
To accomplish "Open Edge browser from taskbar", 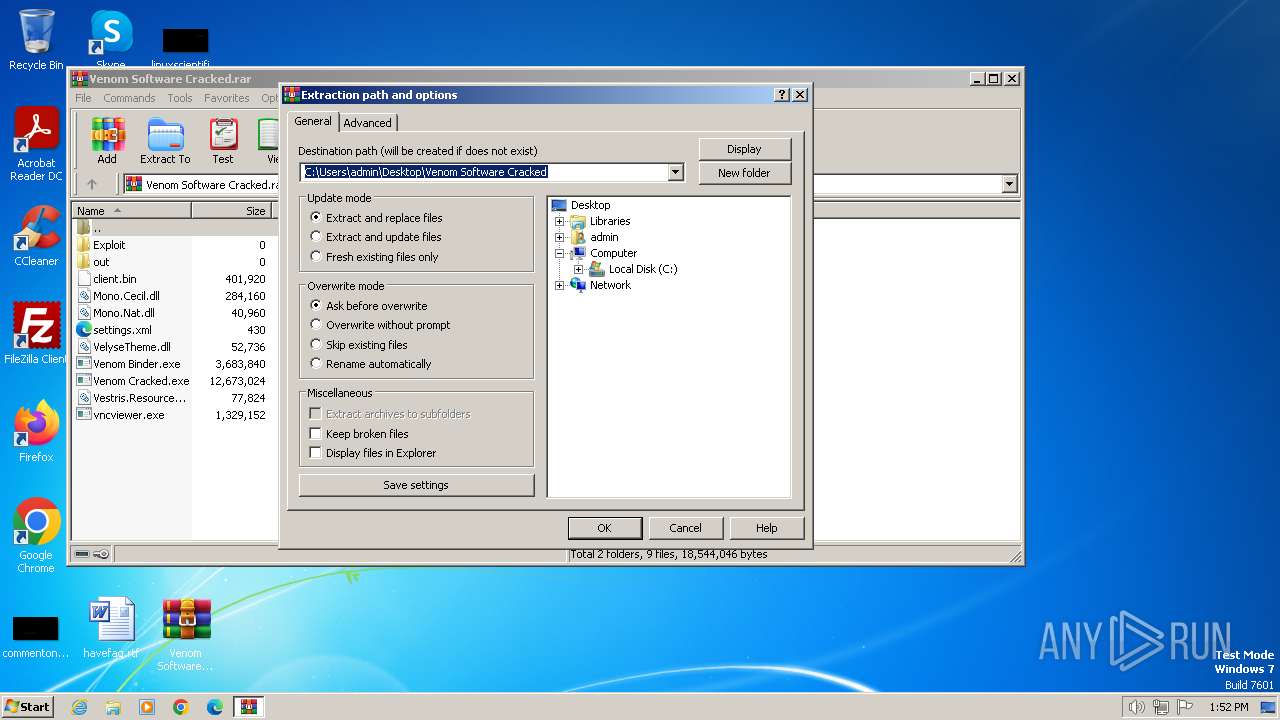I will (214, 707).
